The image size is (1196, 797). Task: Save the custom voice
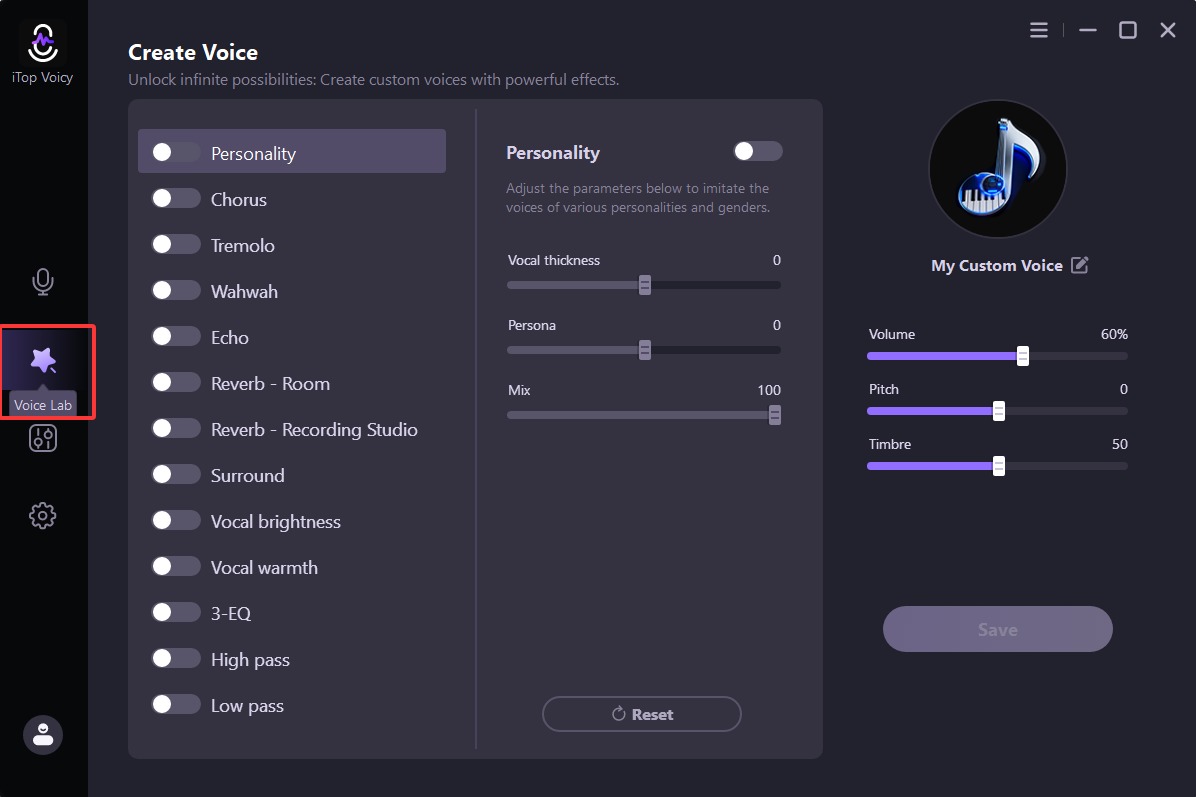click(997, 629)
